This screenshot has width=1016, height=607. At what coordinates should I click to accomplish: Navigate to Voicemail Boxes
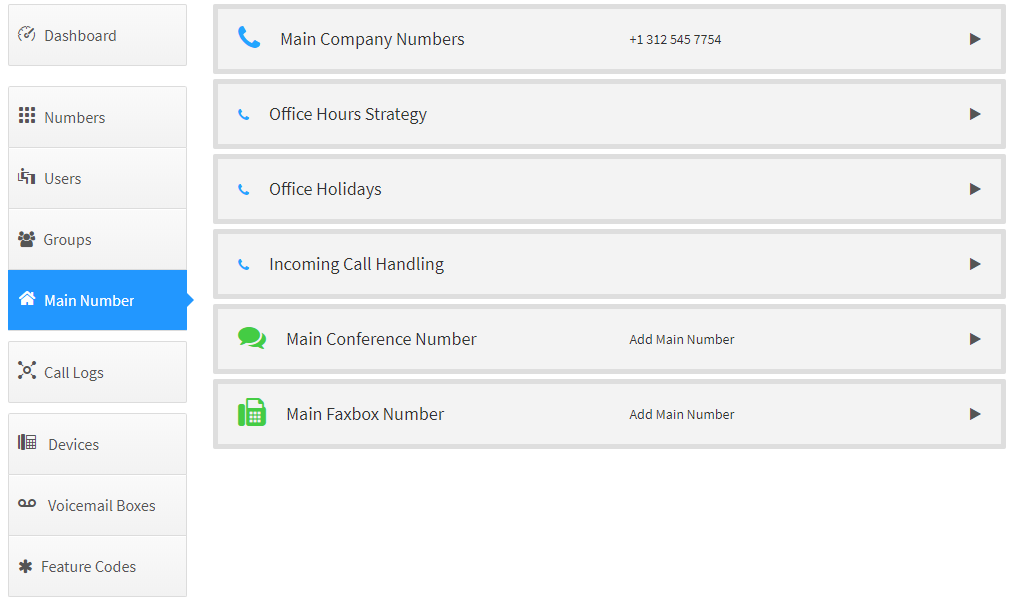click(97, 505)
